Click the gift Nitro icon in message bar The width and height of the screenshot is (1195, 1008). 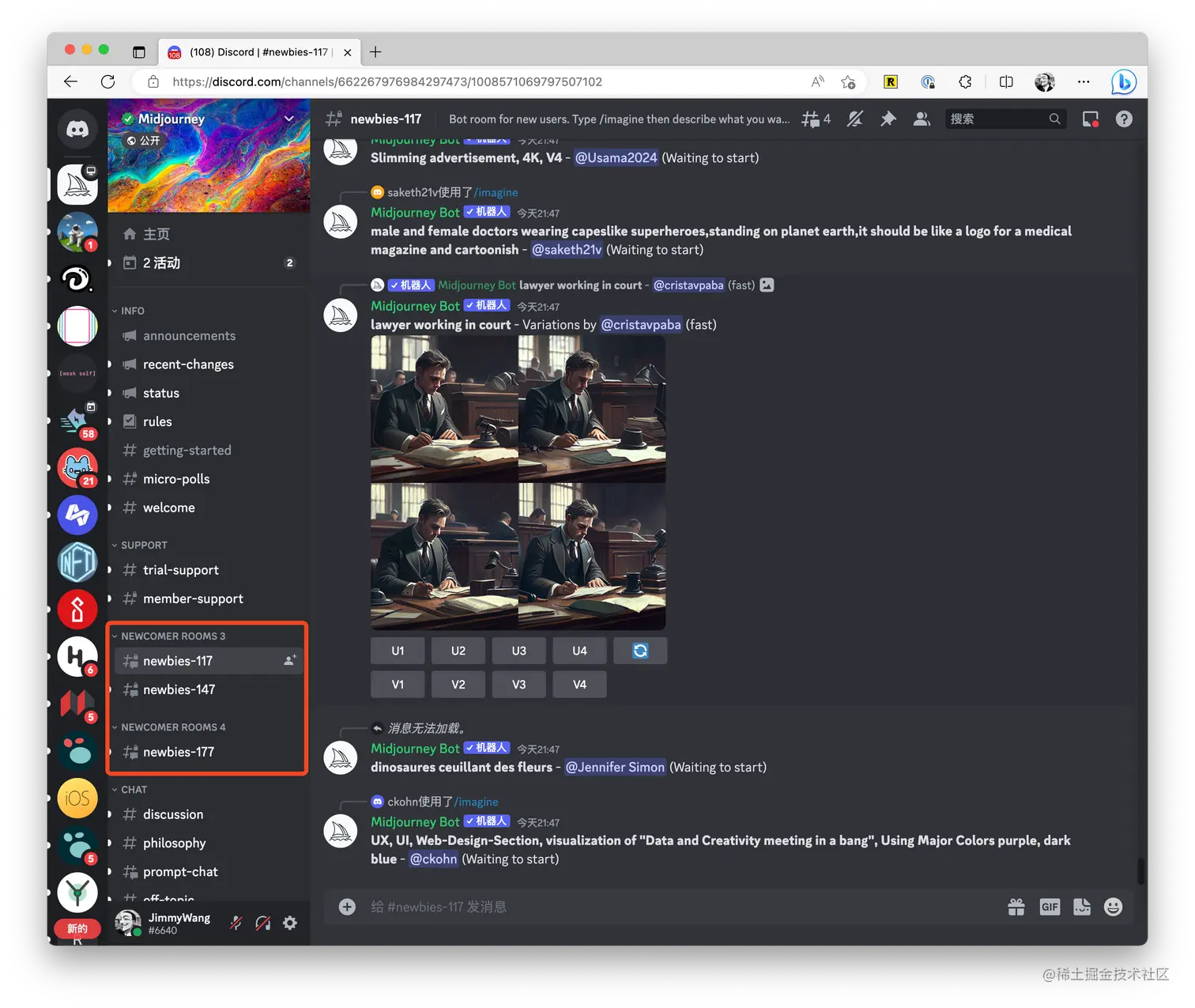(x=1016, y=907)
